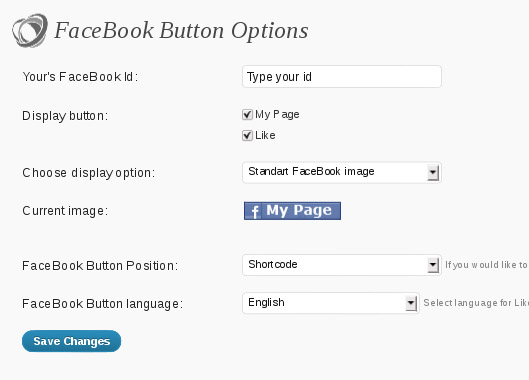The image size is (529, 380).
Task: Focus the Type your id input field
Action: (x=342, y=77)
